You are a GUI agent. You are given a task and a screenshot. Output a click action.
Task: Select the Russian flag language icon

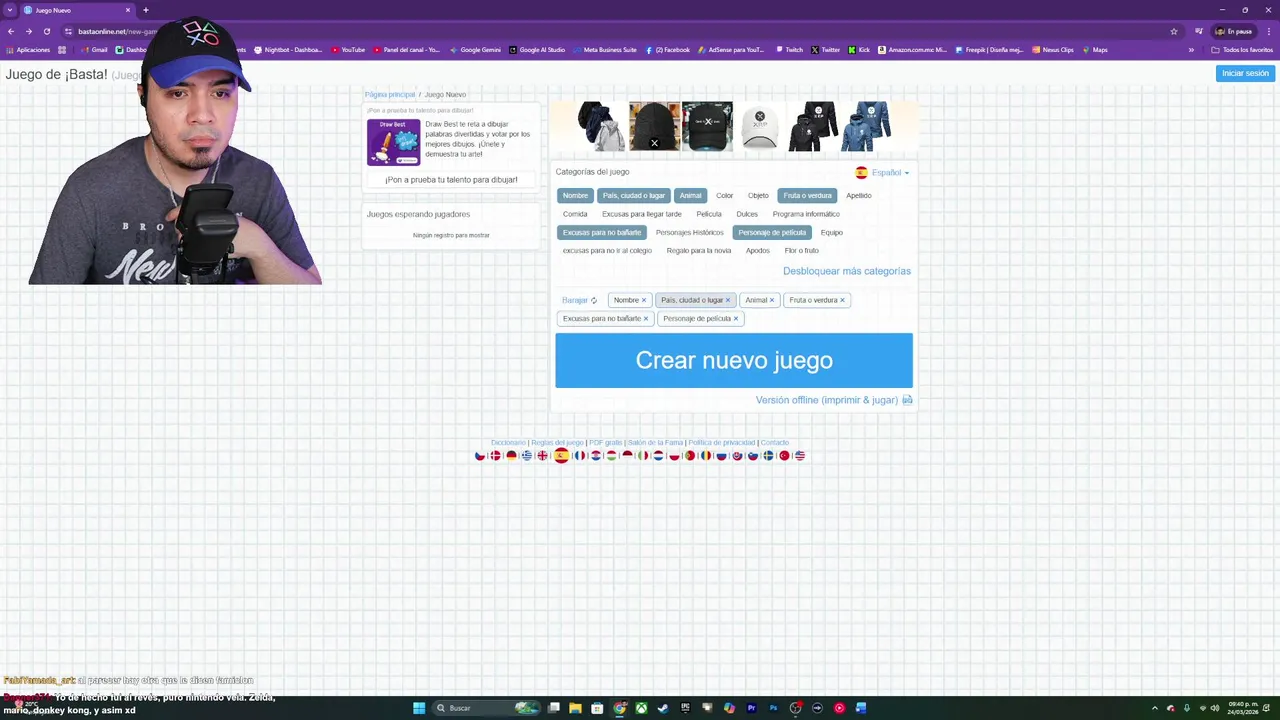coord(721,455)
